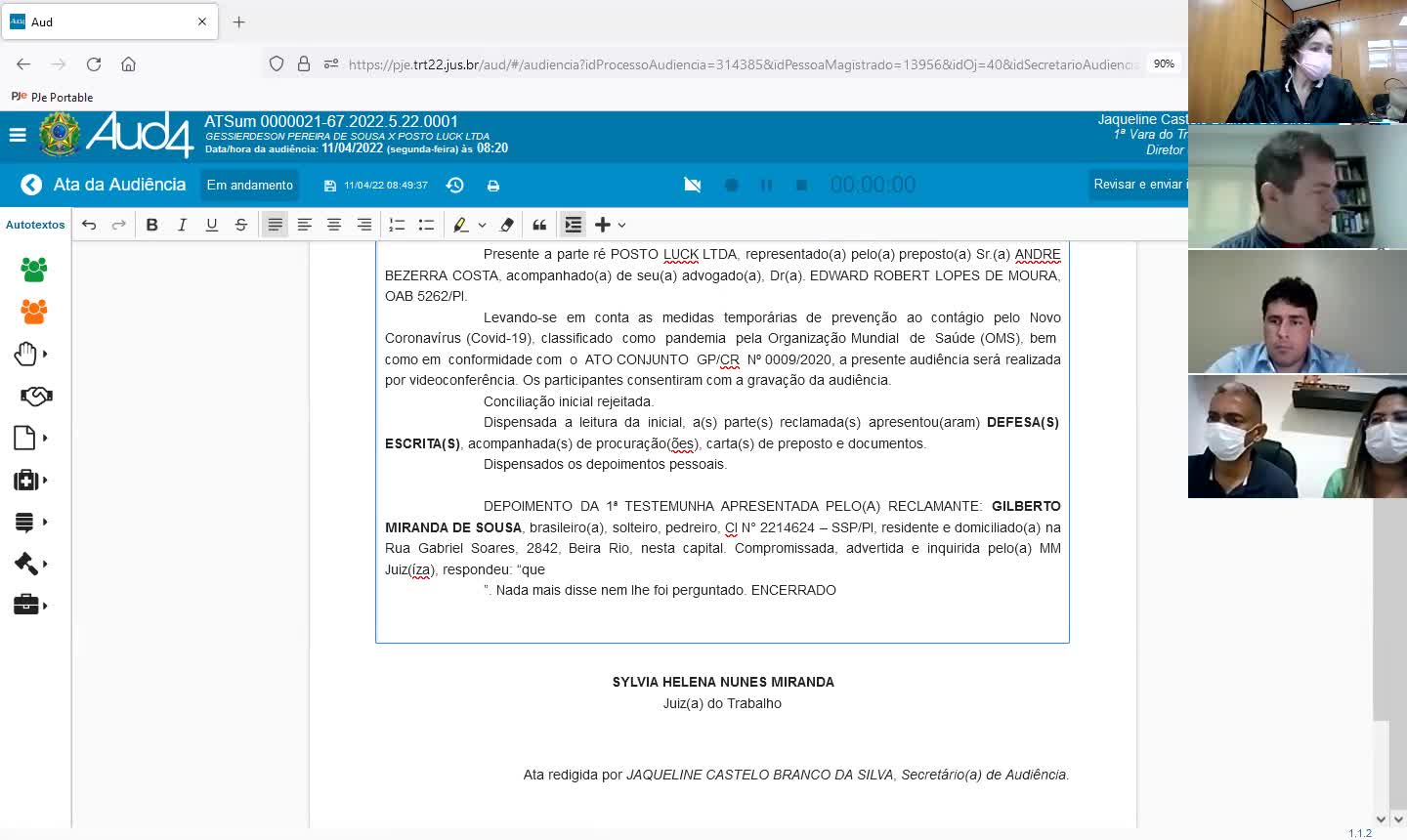Click the Revisar e enviar button
The image size is (1407, 840).
click(x=1138, y=185)
